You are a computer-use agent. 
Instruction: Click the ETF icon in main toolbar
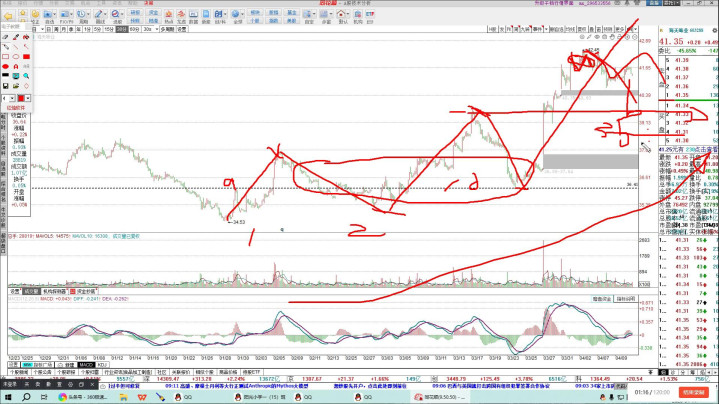(x=370, y=14)
